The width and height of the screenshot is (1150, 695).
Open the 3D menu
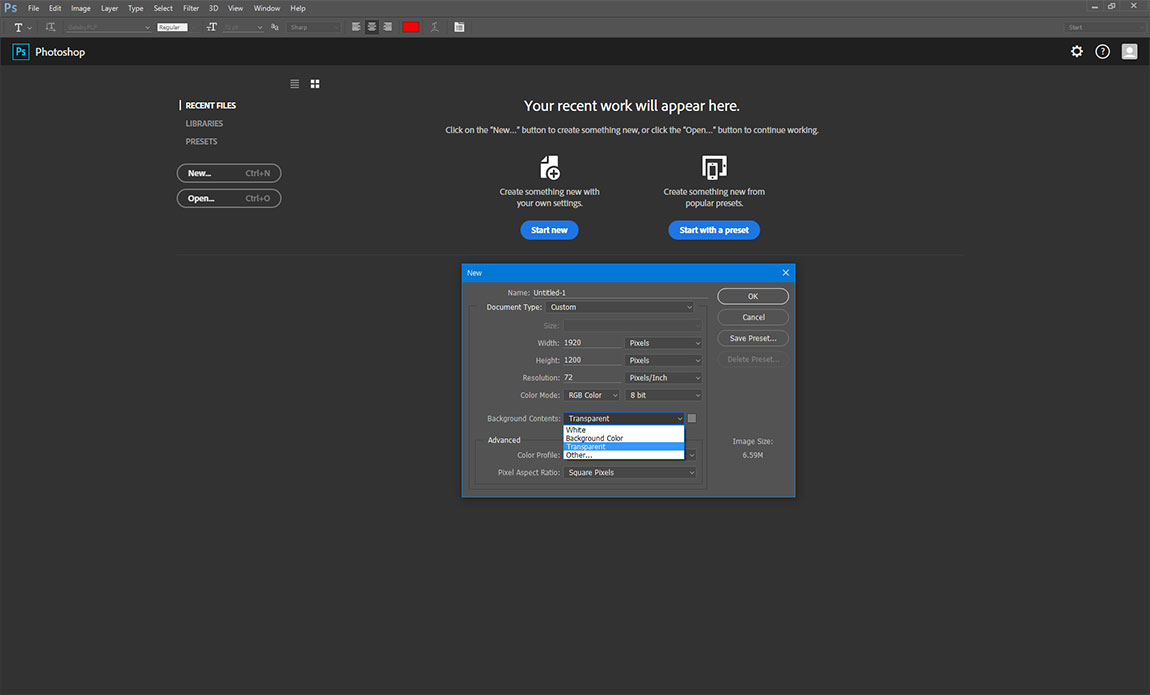(213, 8)
